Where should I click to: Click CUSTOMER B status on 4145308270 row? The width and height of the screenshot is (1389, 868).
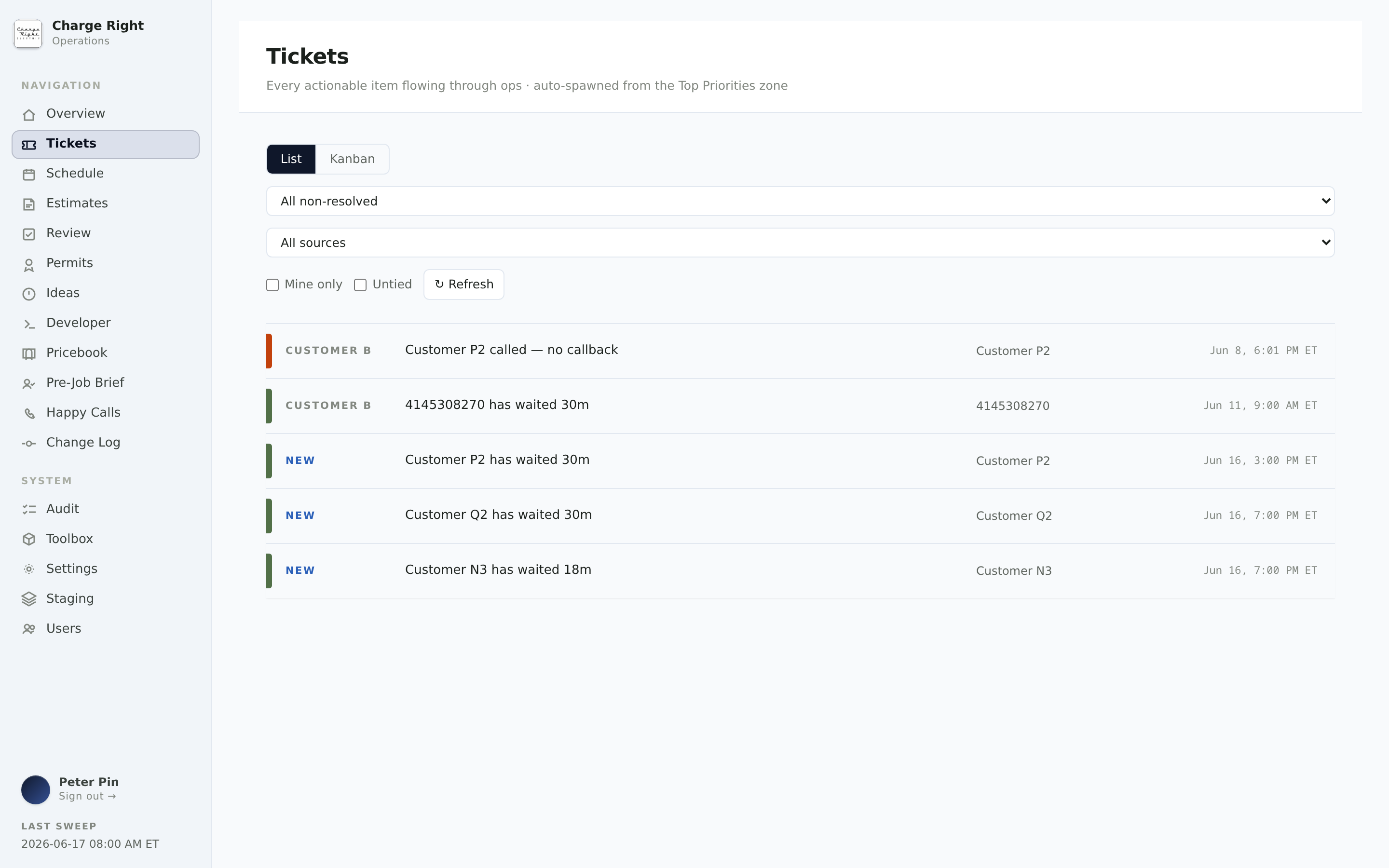tap(328, 406)
